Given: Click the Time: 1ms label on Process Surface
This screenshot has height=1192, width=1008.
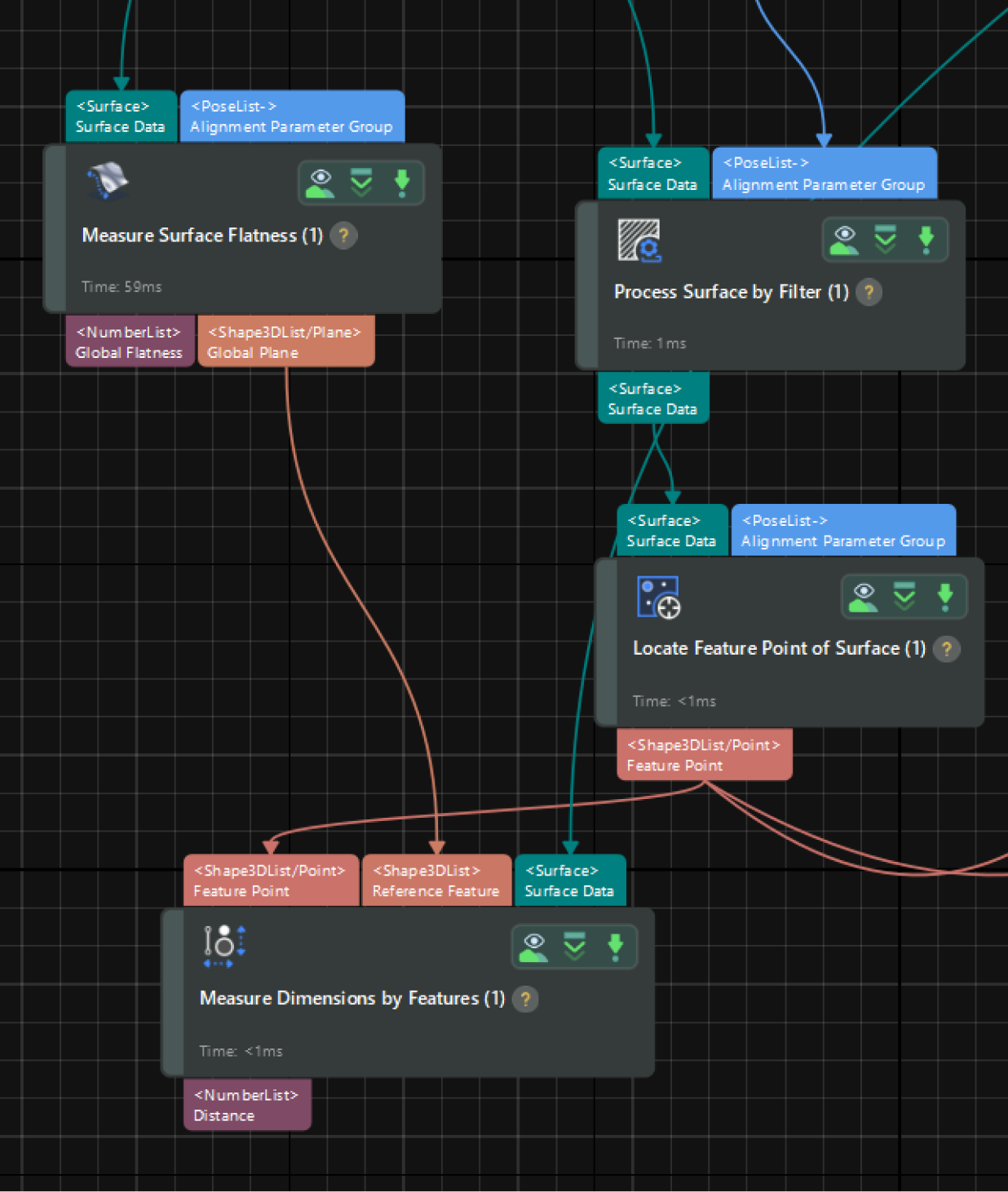Looking at the screenshot, I should [650, 343].
